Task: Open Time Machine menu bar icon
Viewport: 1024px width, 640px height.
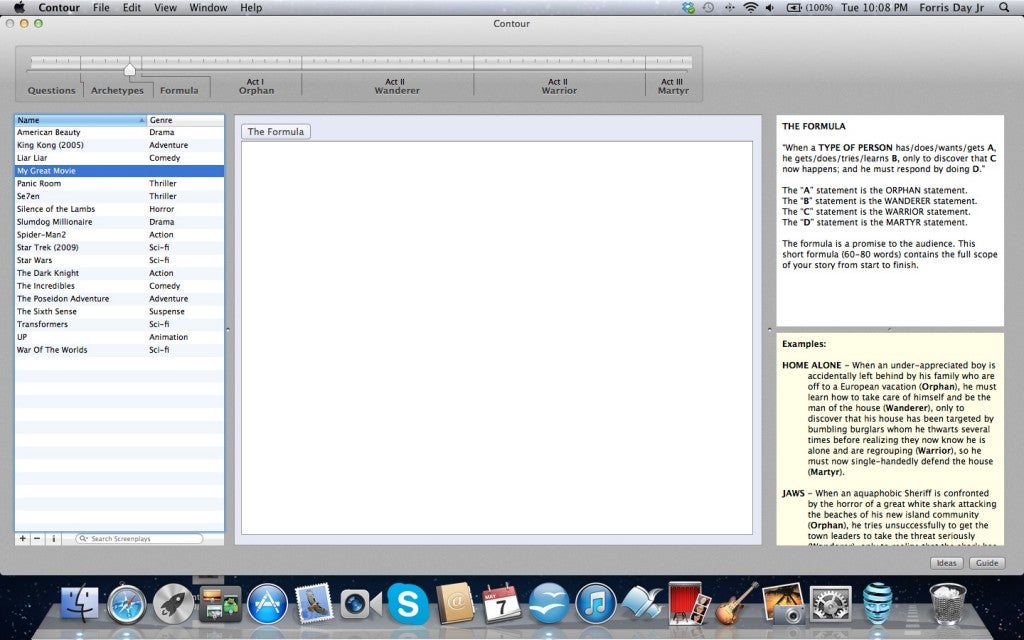Action: [x=709, y=8]
